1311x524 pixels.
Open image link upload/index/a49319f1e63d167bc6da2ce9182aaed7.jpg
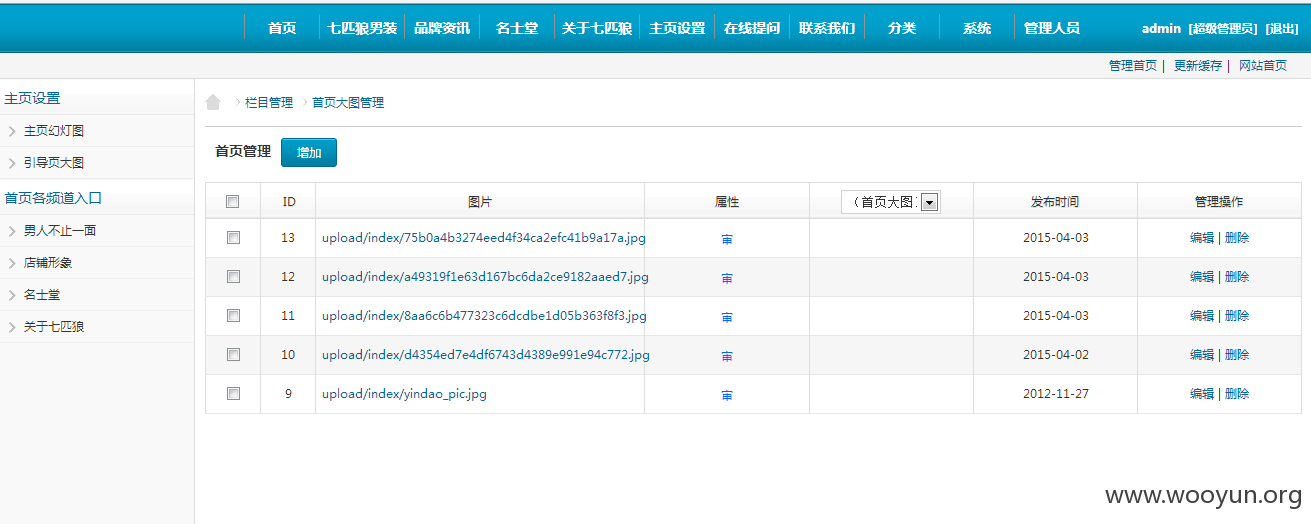[485, 277]
